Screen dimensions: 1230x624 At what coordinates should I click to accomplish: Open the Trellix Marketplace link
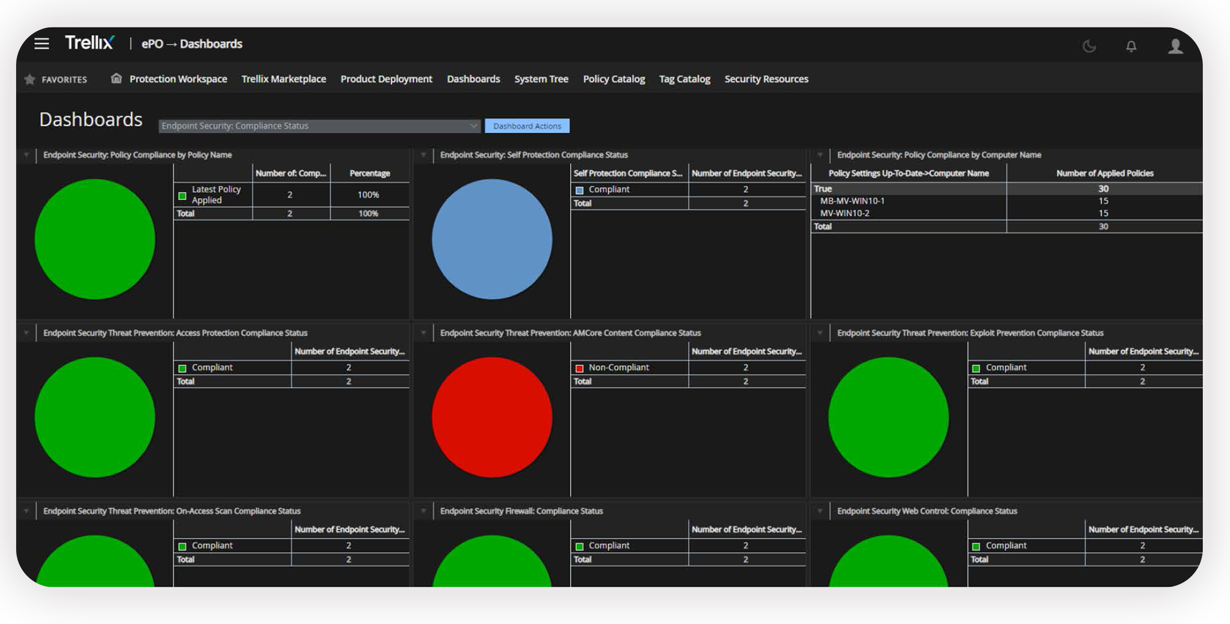tap(284, 79)
